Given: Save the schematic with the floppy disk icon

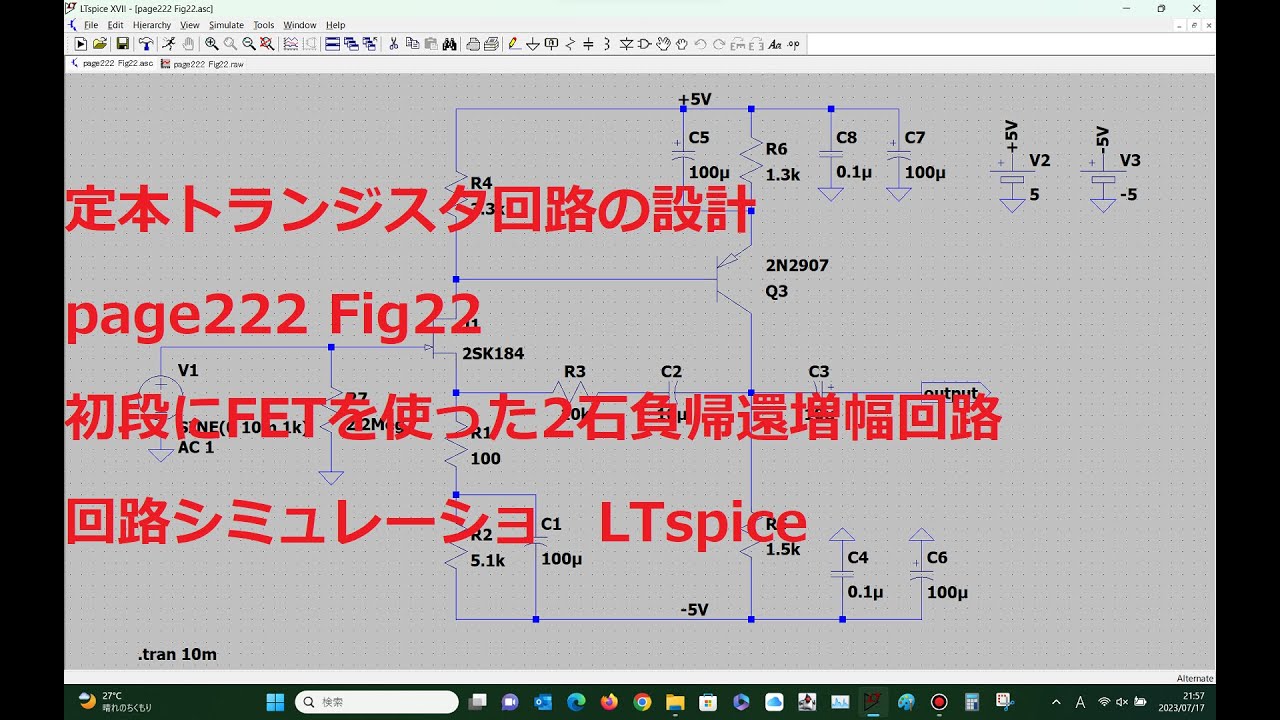Looking at the screenshot, I should coord(122,44).
